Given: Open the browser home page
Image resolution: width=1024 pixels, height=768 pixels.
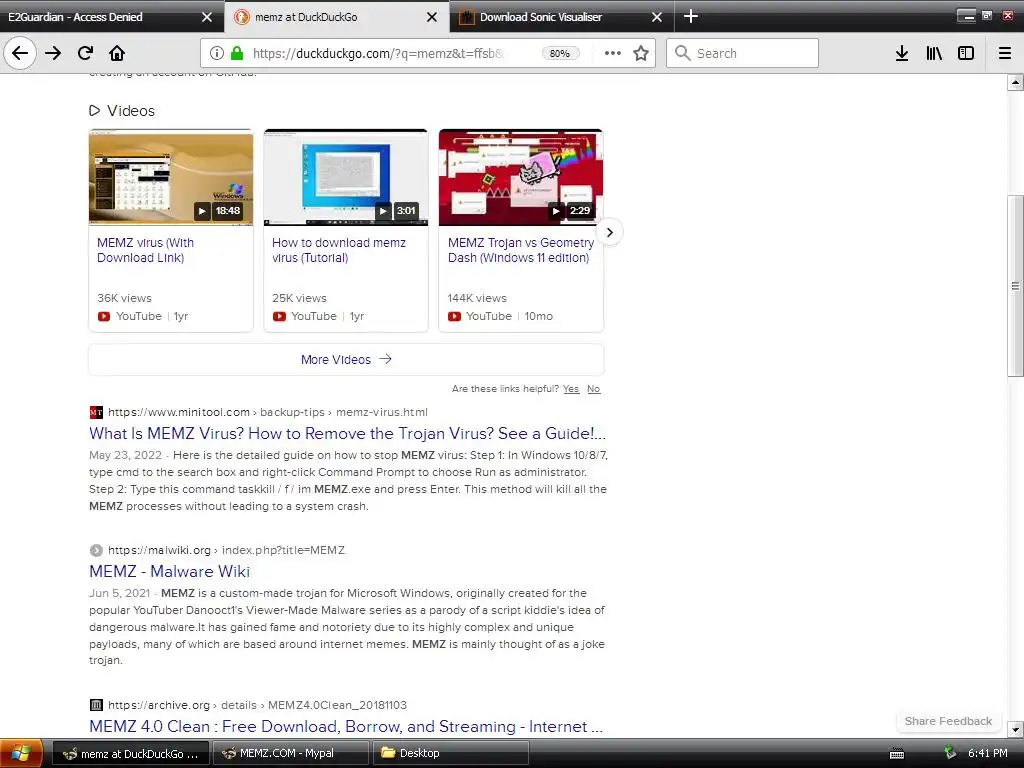Looking at the screenshot, I should (x=117, y=53).
